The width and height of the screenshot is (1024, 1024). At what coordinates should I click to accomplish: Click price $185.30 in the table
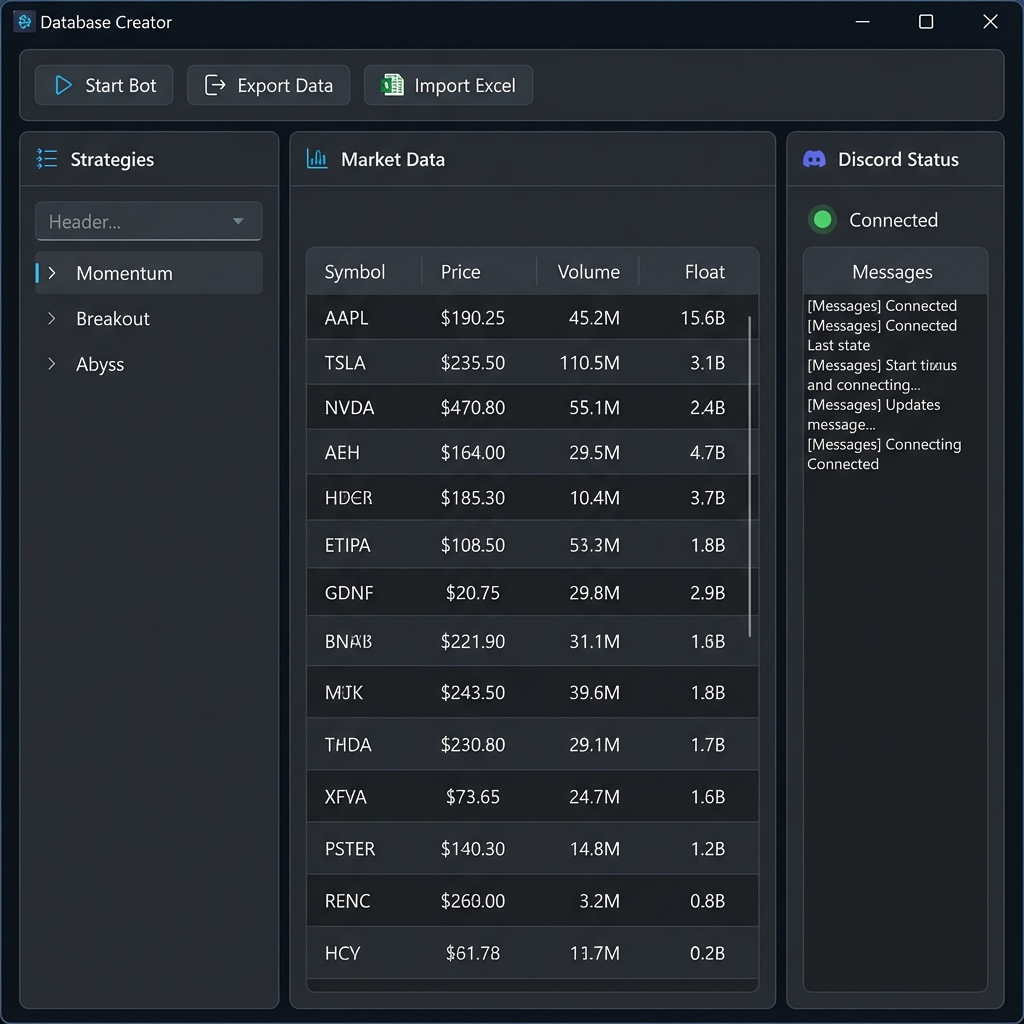473,498
